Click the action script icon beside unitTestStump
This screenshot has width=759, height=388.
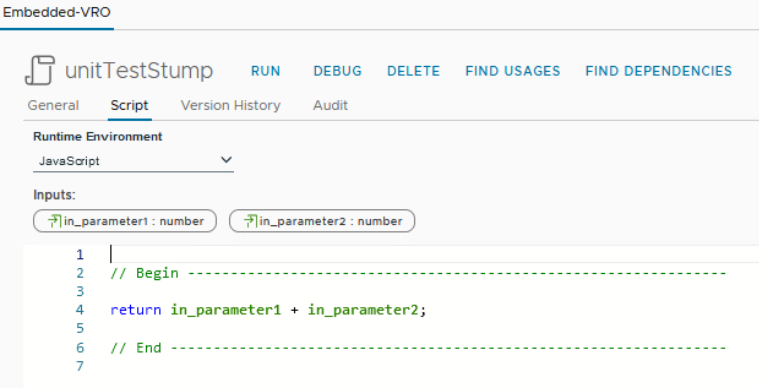pos(40,71)
